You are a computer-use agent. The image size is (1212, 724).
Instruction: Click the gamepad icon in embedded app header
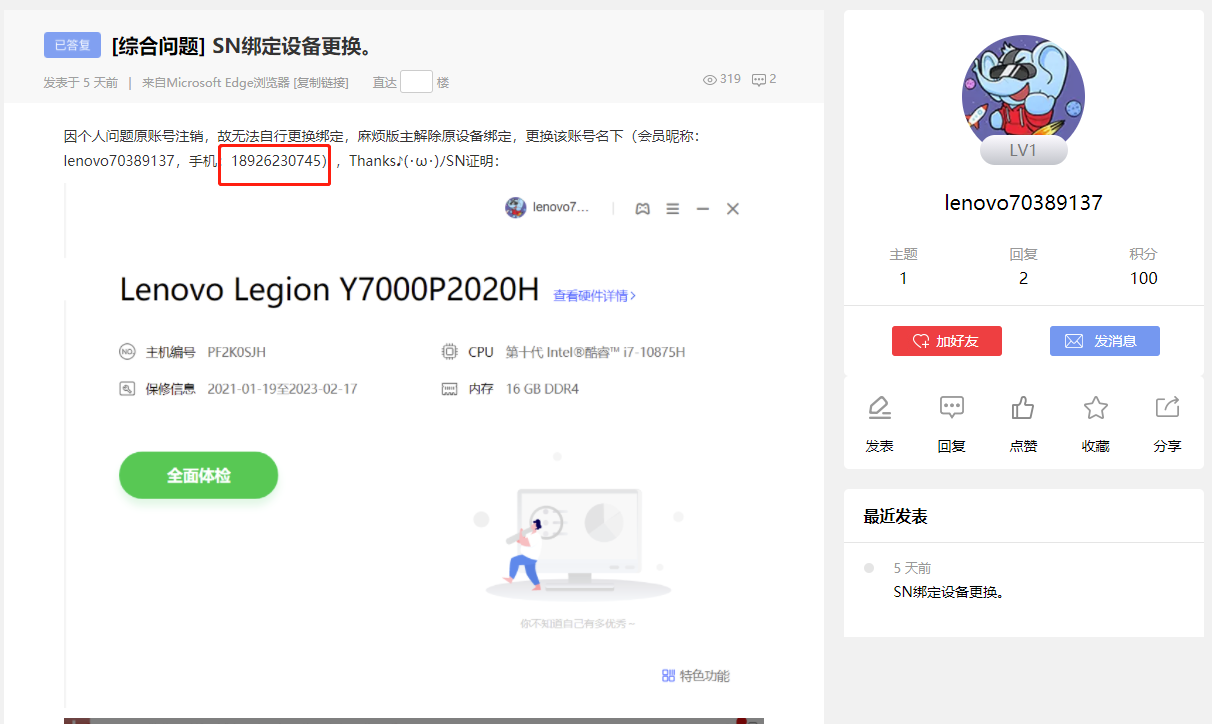click(x=643, y=208)
